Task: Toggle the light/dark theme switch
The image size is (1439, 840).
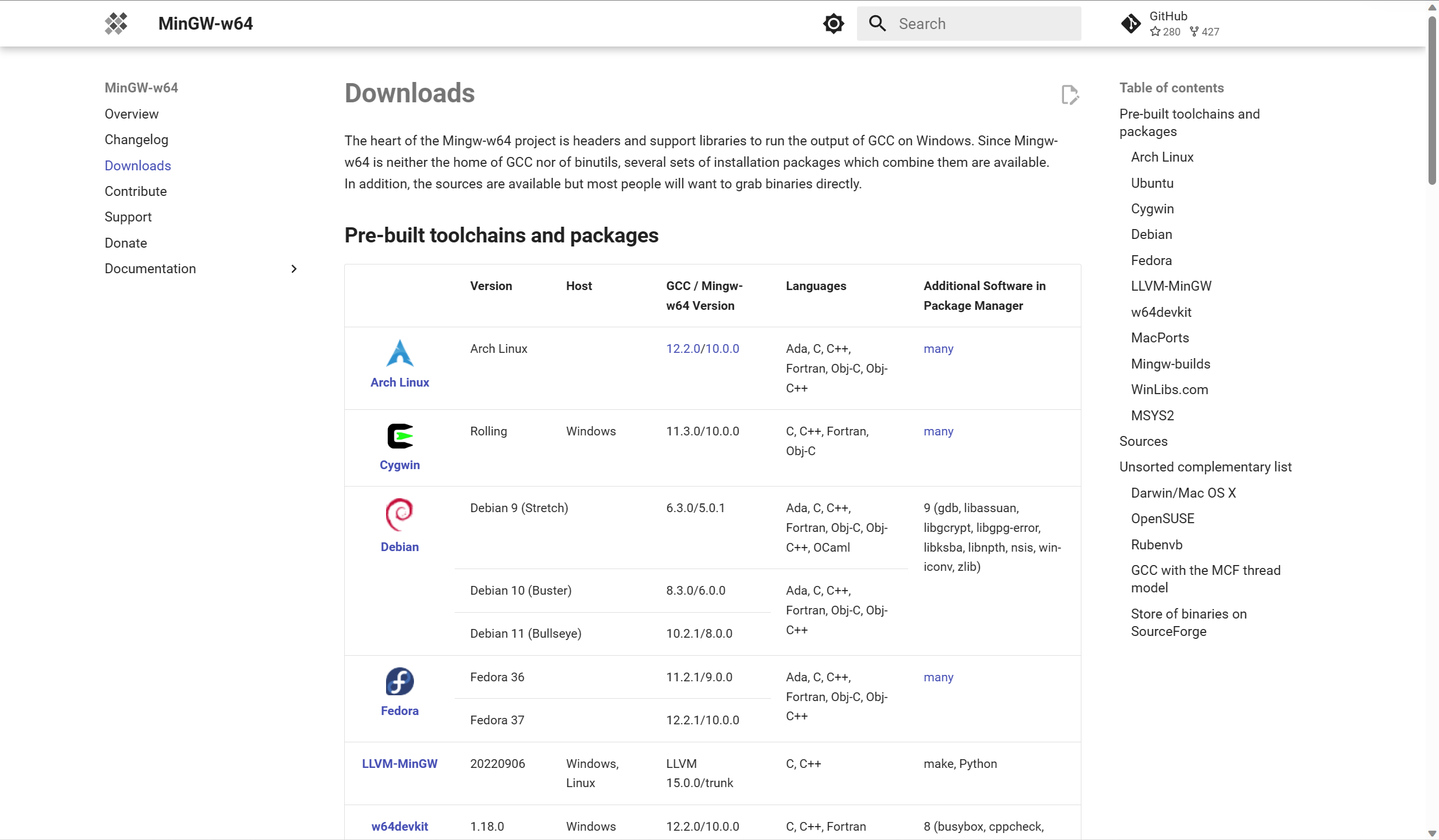Action: (833, 24)
